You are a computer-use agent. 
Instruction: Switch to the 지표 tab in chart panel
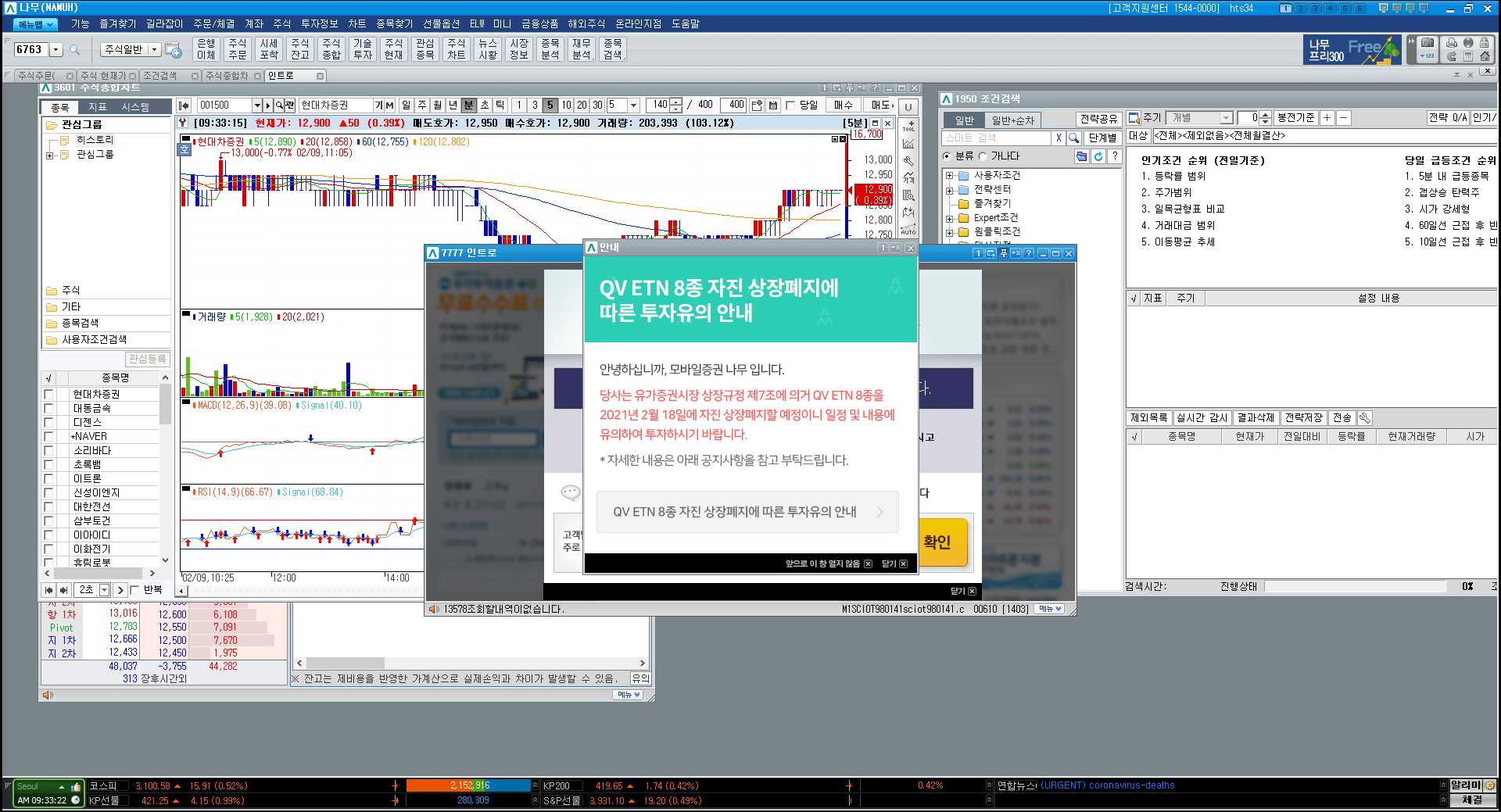pos(97,107)
